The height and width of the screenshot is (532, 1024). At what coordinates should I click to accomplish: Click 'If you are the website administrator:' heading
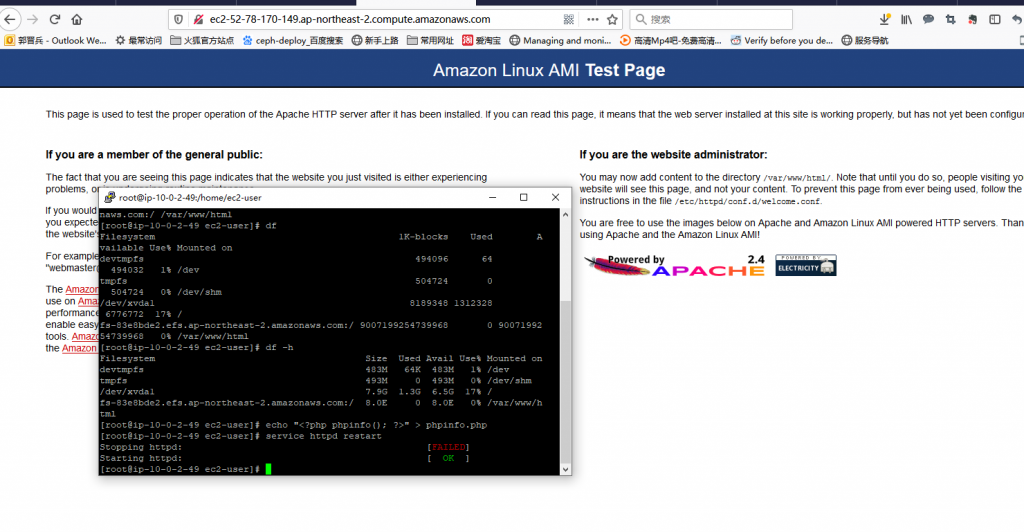[x=673, y=155]
